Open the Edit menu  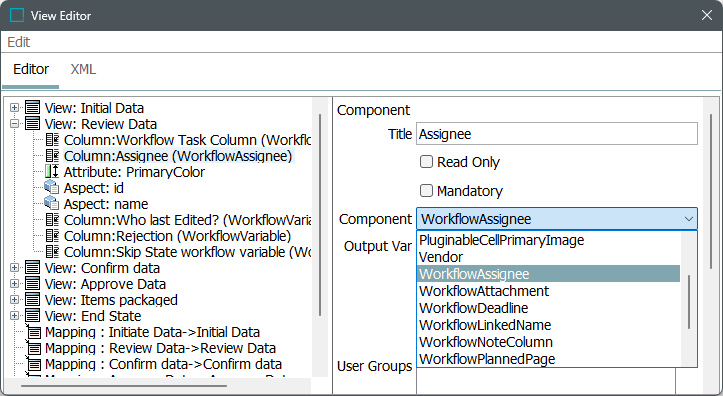[x=18, y=42]
